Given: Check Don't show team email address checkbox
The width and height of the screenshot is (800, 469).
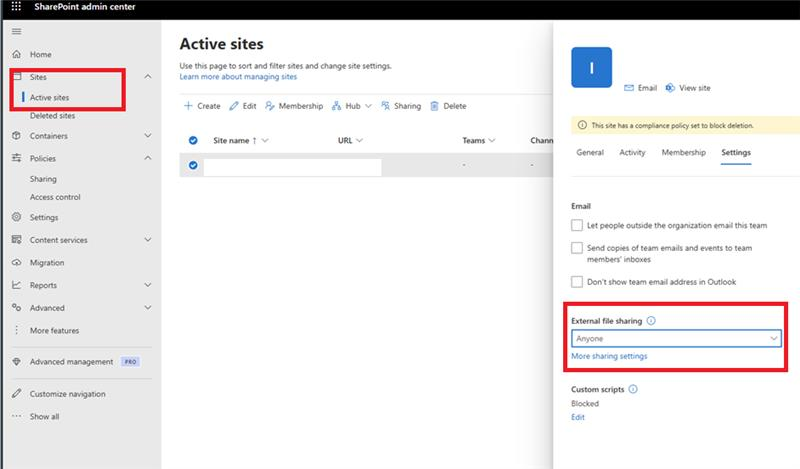Looking at the screenshot, I should coord(577,282).
